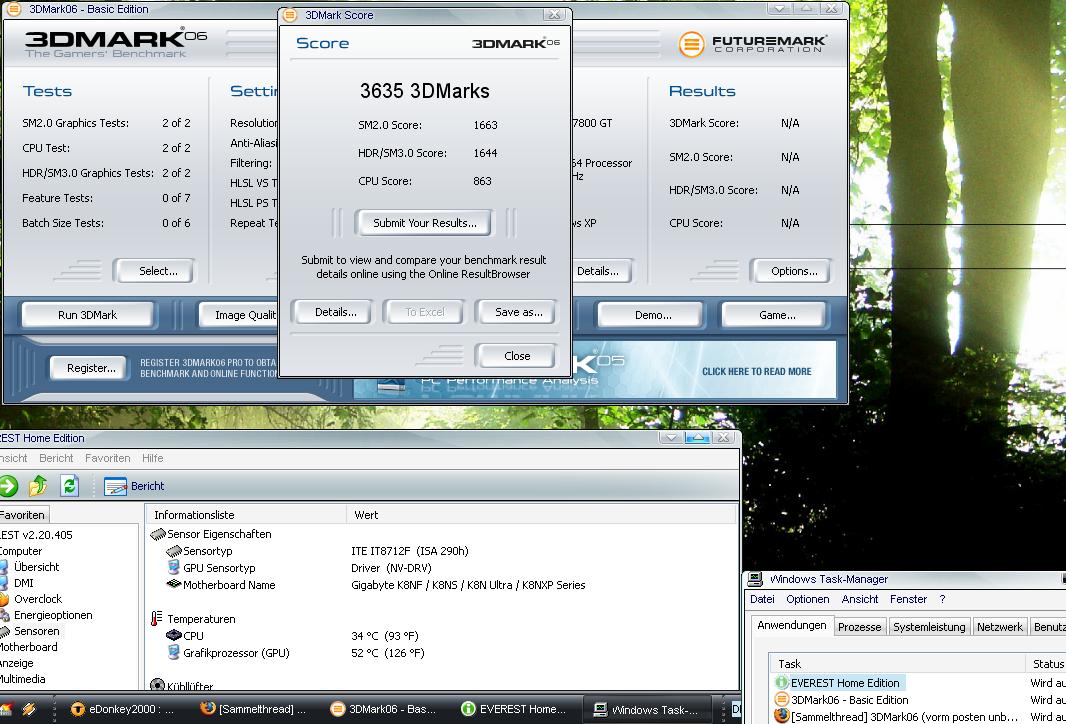Open Details in the 3DMark Score dialog
Viewport: 1066px width, 724px height.
click(x=334, y=312)
